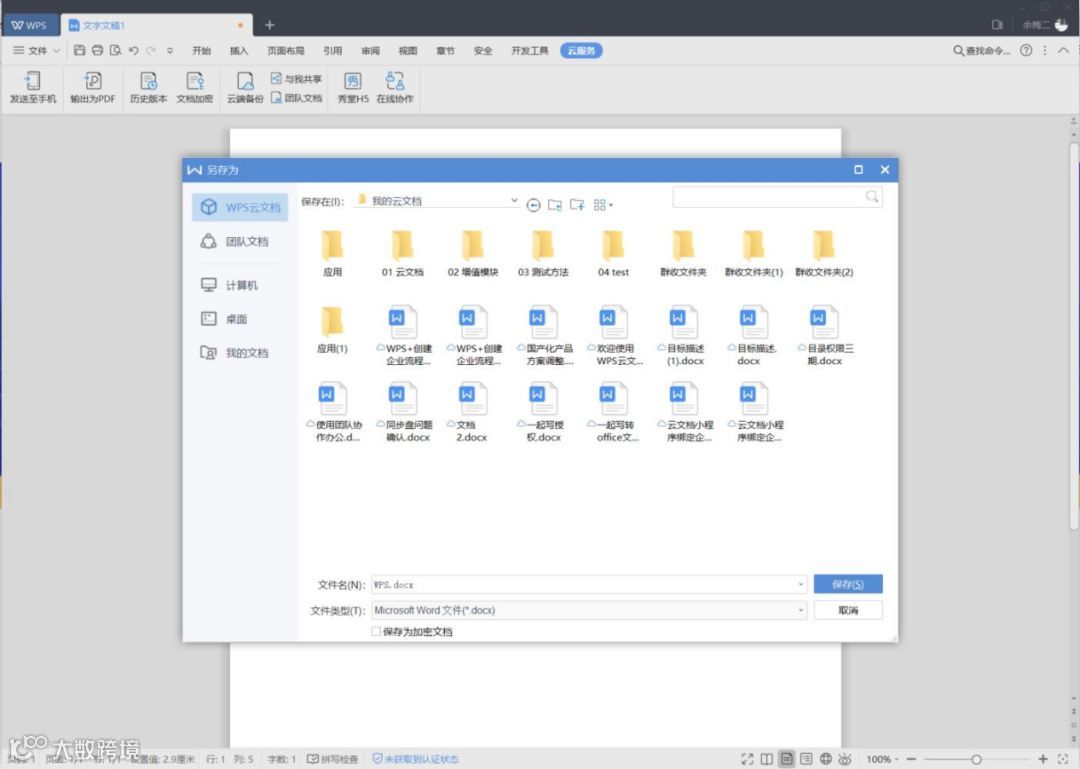This screenshot has height=769, width=1080.
Task: Open Team Documents (团队文档) in ribbon
Action: [296, 98]
